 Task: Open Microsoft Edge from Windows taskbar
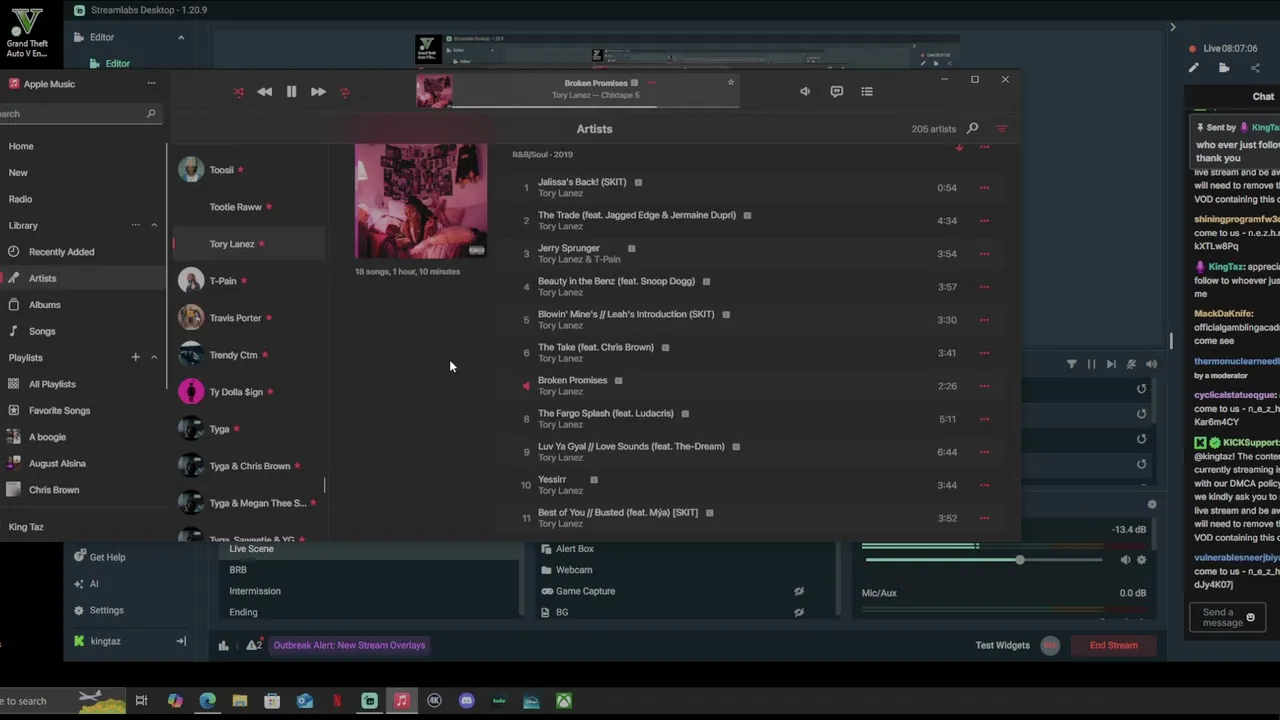click(x=207, y=701)
